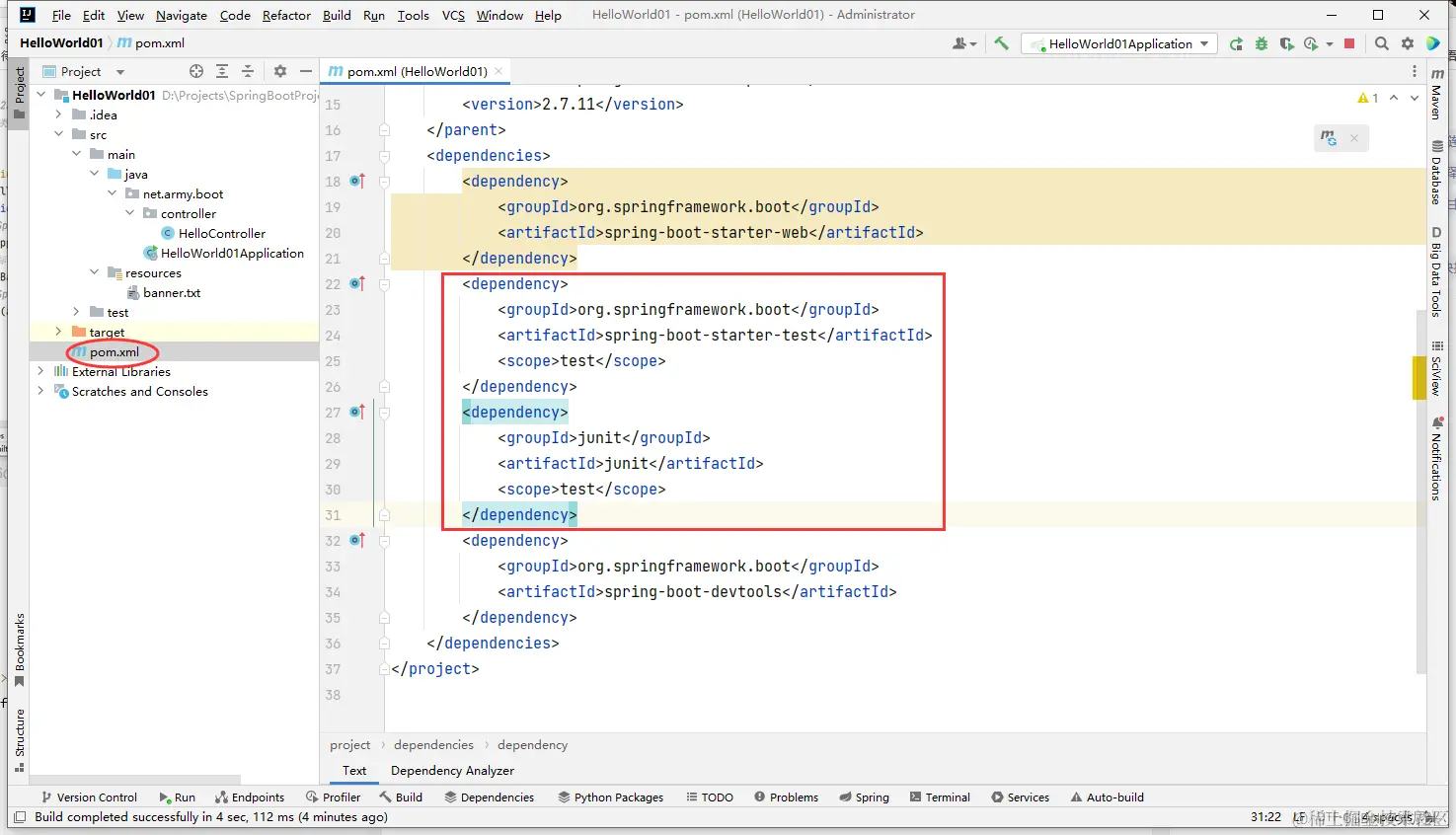Collapse the HelloWorld01 root node
Viewport: 1456px width, 835px height.
click(x=41, y=95)
